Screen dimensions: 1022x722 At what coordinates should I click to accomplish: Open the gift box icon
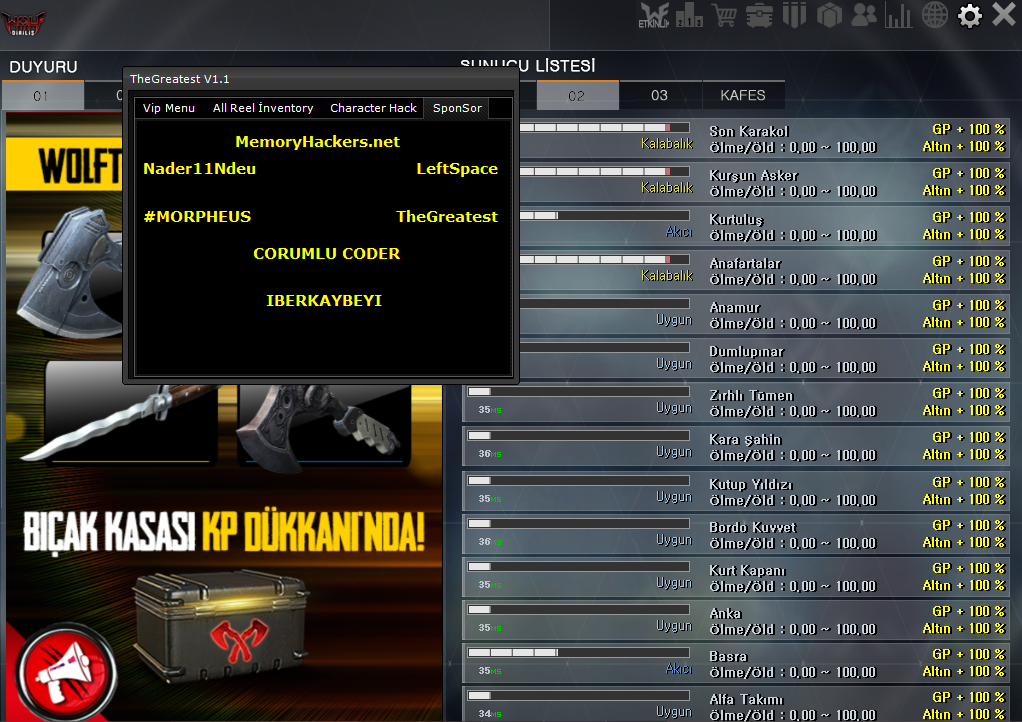829,15
